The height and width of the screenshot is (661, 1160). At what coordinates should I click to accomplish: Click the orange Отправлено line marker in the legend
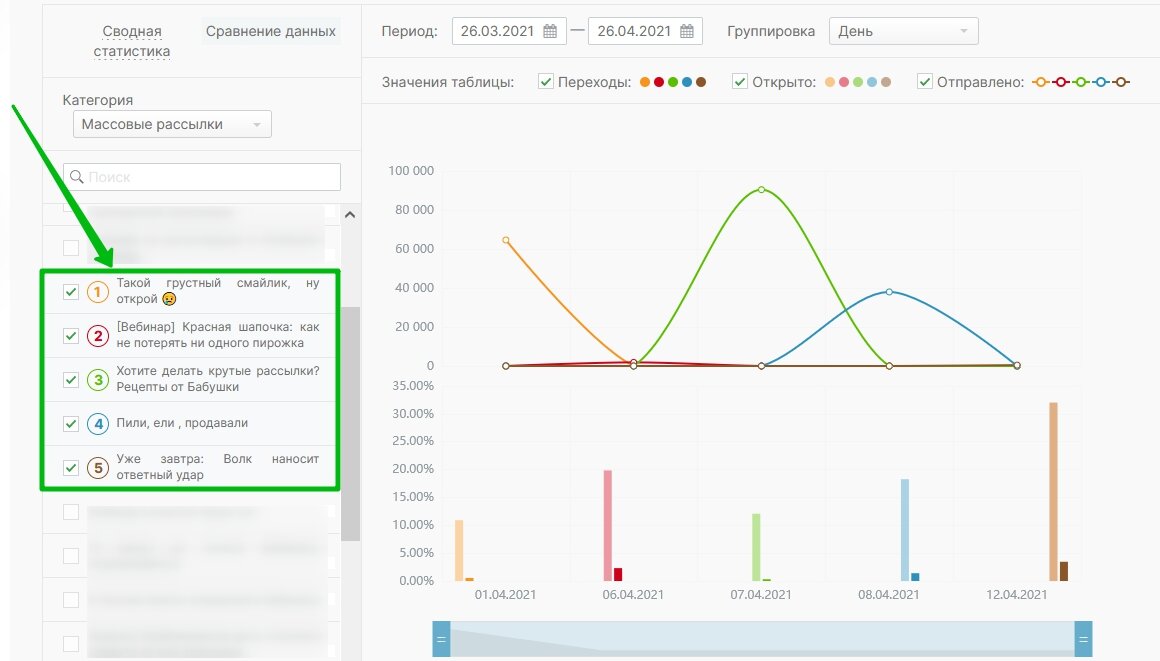pos(1041,82)
